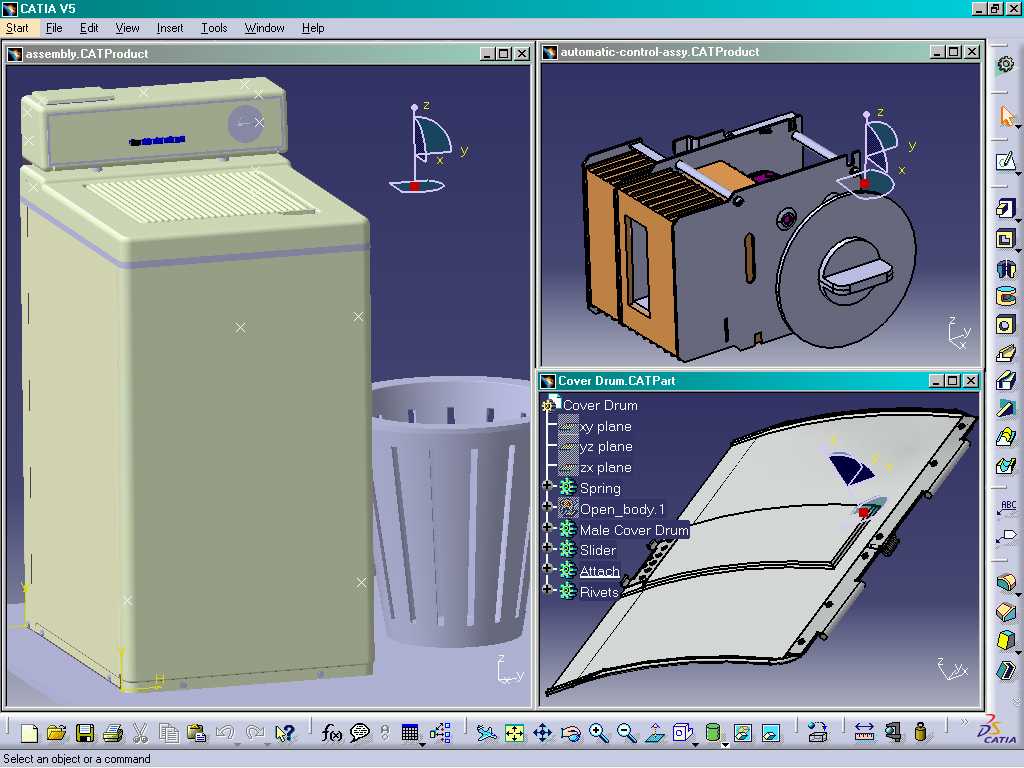Click the Normal View icon
The image size is (1024, 768).
pos(654,733)
